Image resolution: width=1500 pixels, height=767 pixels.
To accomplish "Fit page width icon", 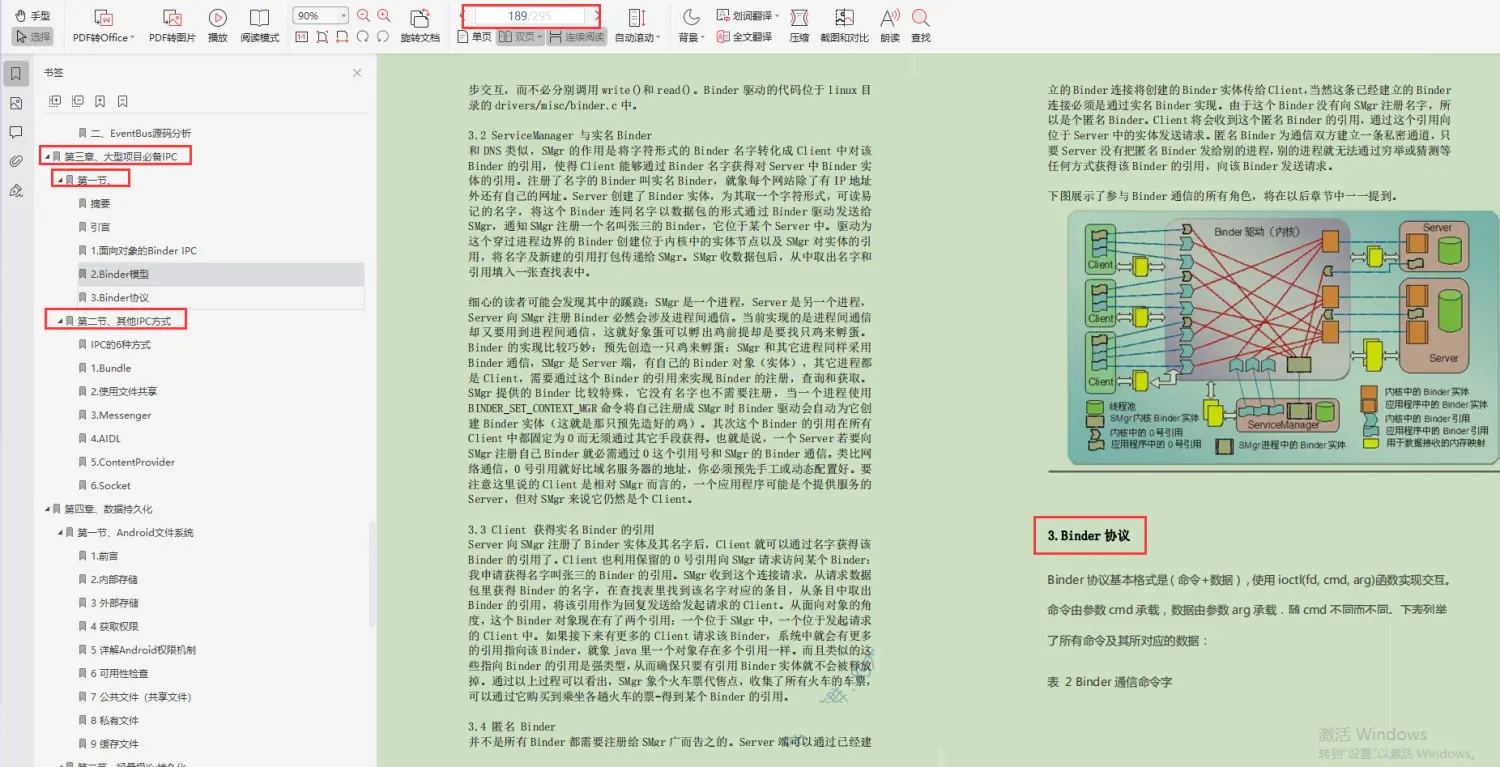I will click(342, 37).
